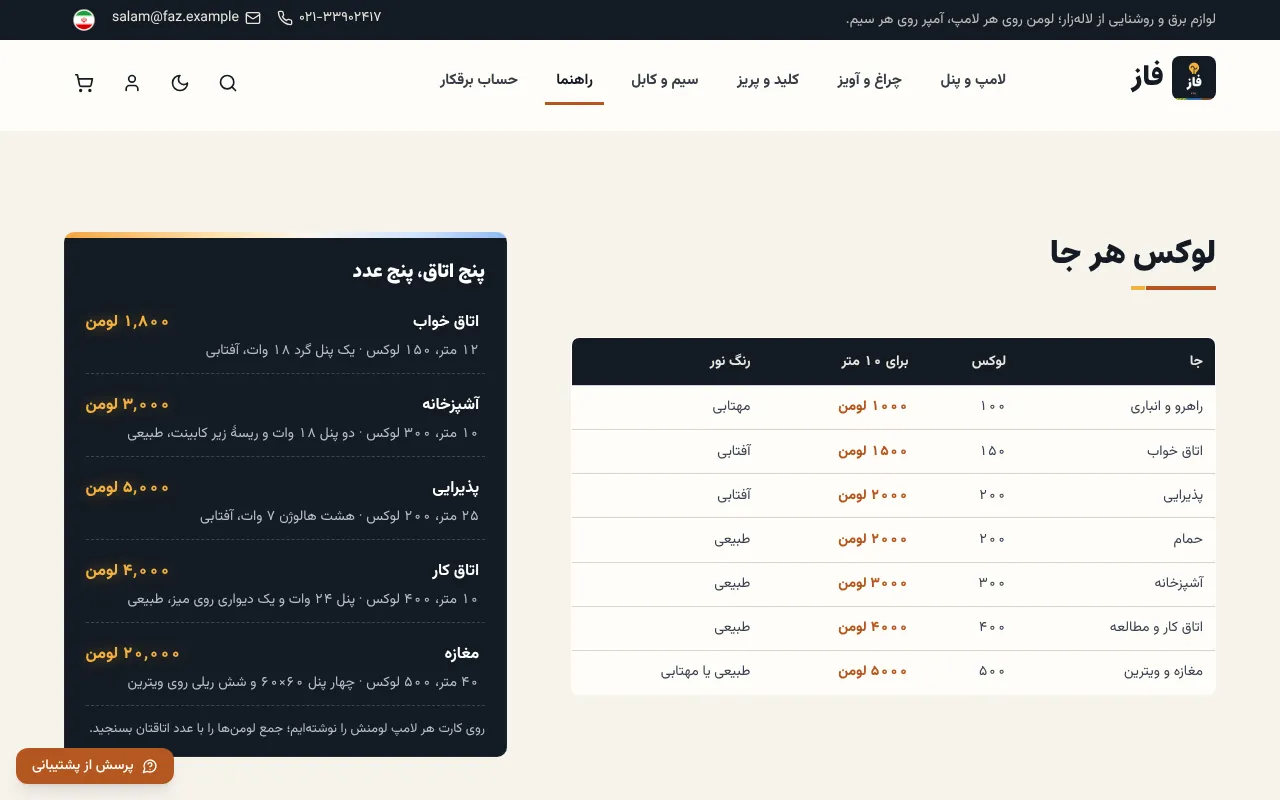Viewport: 1280px width, 800px height.
Task: Click the پنج اتاق، پنج عدد title
Action: (419, 271)
